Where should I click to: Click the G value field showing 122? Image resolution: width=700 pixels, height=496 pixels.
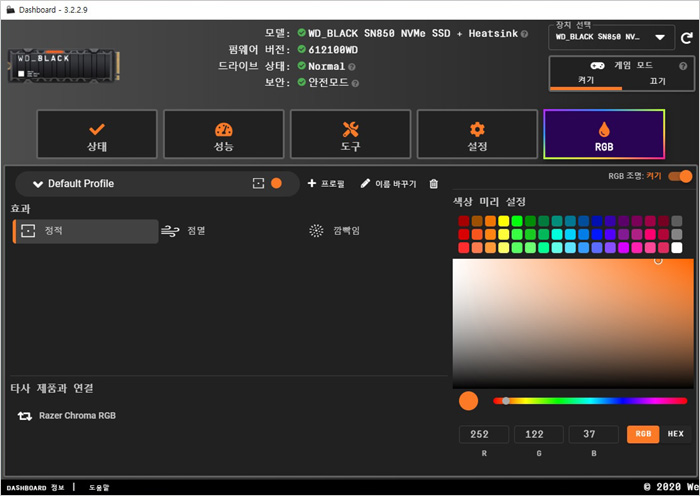point(539,434)
